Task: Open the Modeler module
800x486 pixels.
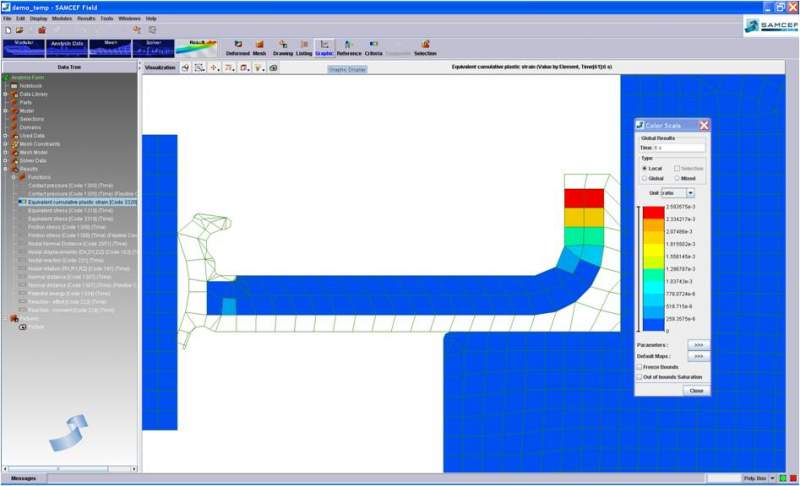Action: pyautogui.click(x=23, y=48)
